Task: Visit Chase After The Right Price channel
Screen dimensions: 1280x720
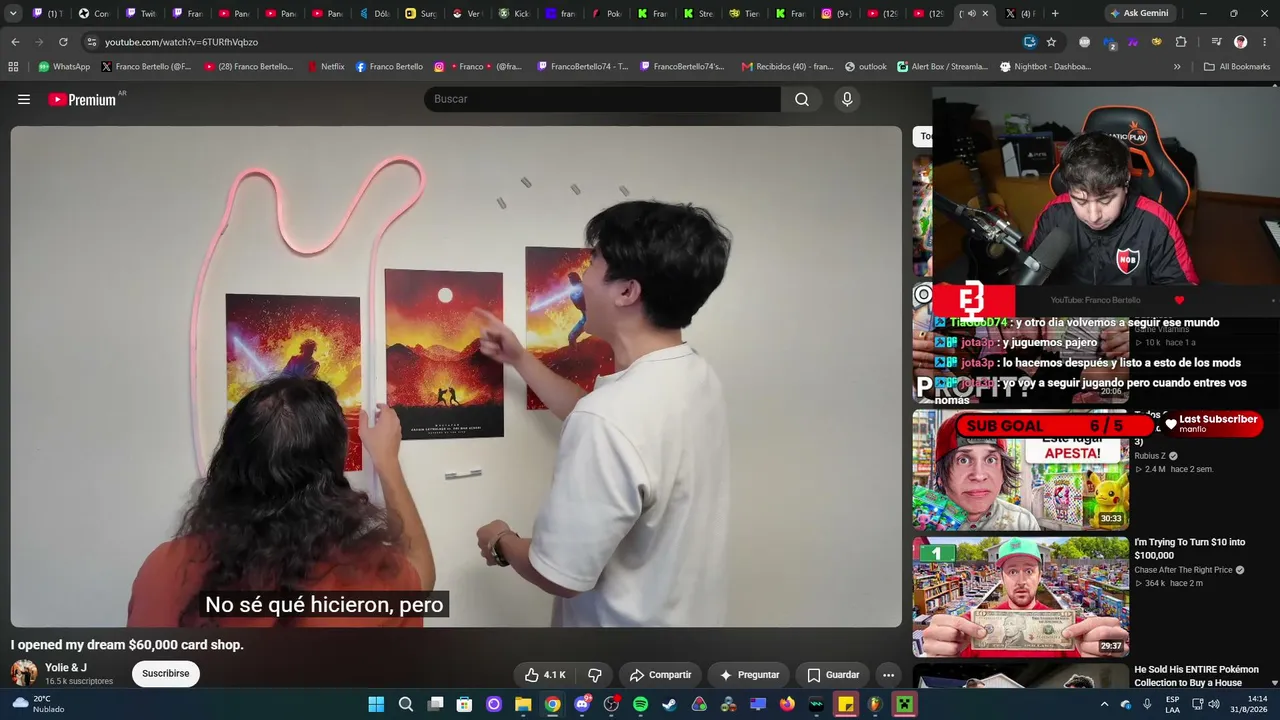Action: [x=1183, y=570]
